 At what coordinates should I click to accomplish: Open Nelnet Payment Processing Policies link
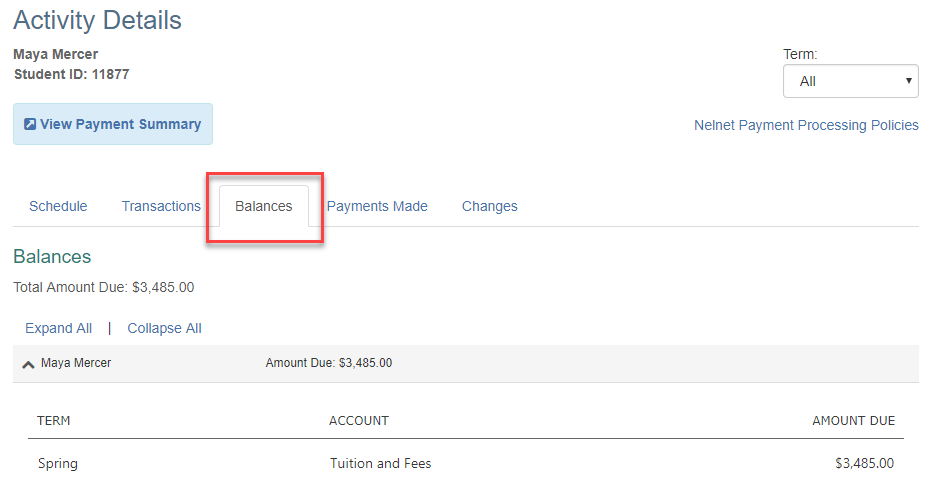tap(806, 125)
